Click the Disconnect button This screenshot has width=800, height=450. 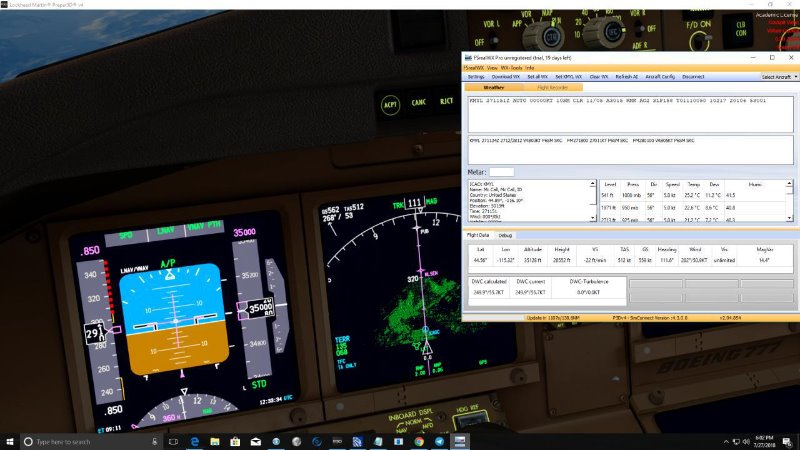click(693, 77)
